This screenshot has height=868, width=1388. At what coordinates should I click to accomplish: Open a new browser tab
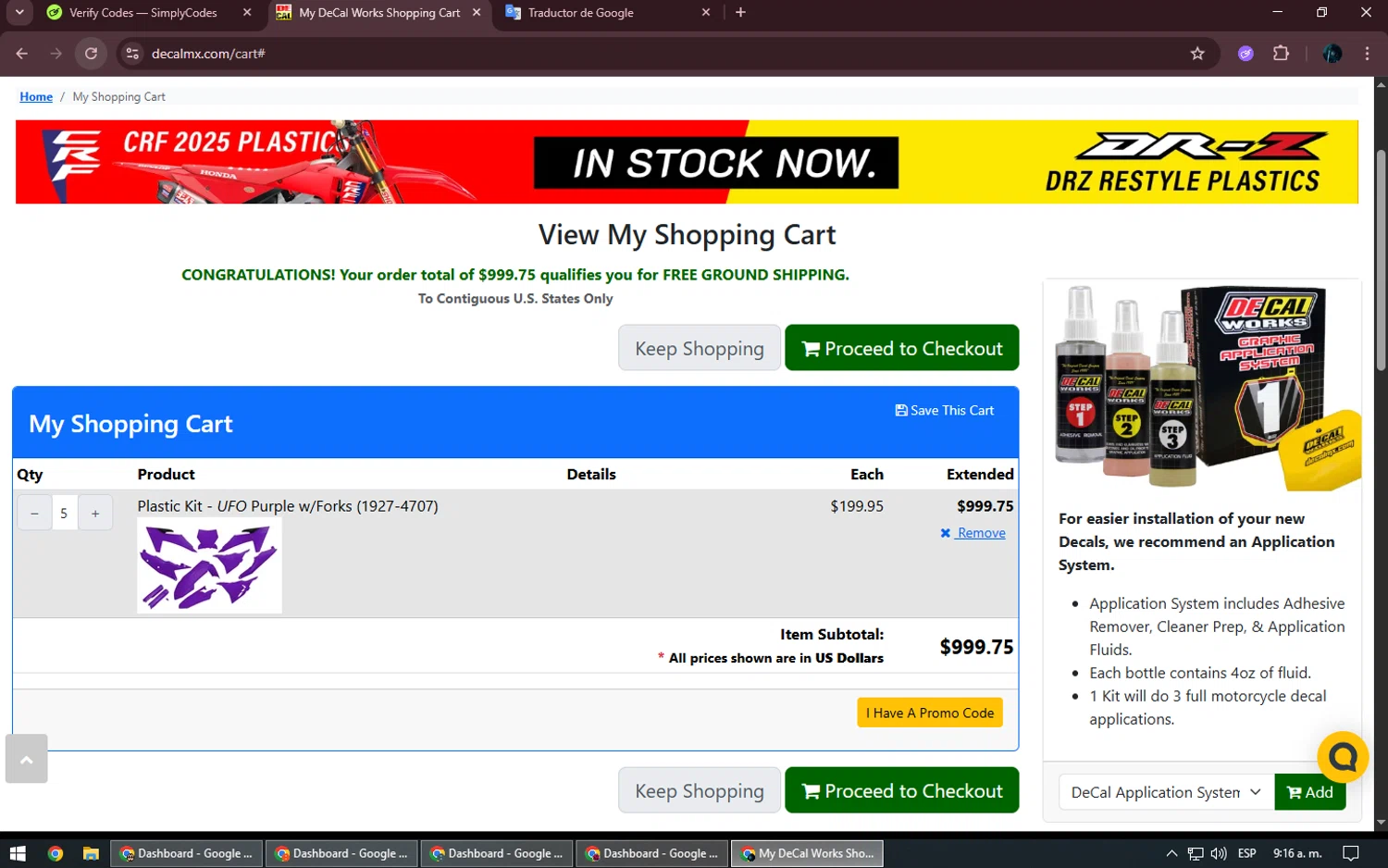coord(740,13)
